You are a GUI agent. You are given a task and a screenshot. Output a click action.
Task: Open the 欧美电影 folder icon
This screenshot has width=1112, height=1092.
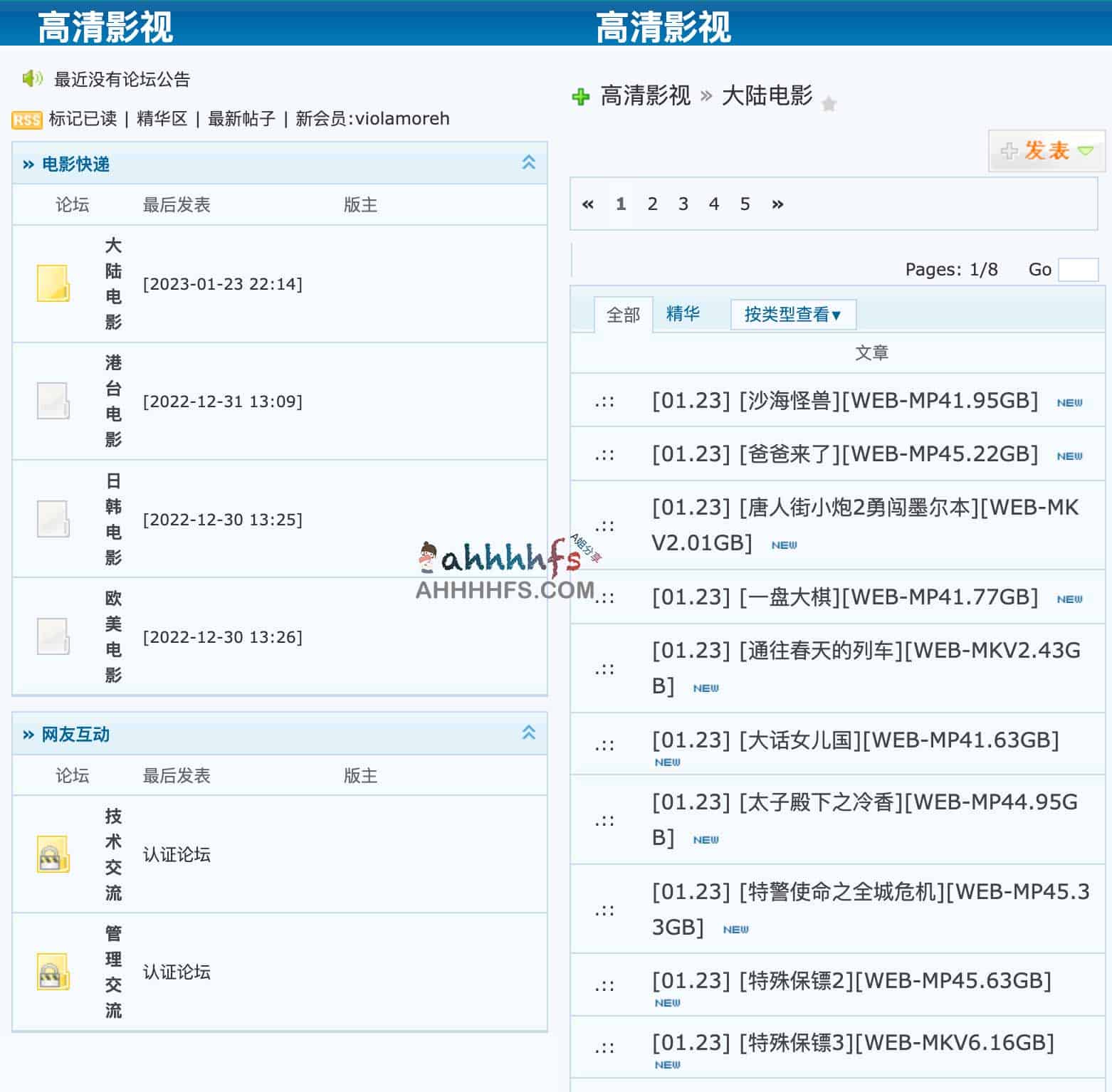pyautogui.click(x=52, y=637)
